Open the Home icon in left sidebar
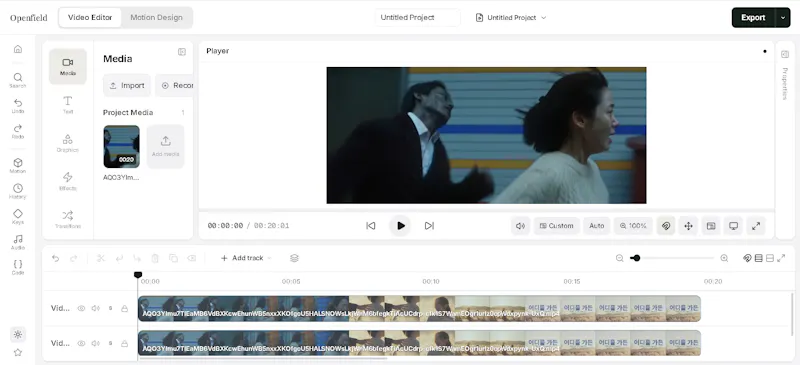The height and width of the screenshot is (365, 800). 18,49
